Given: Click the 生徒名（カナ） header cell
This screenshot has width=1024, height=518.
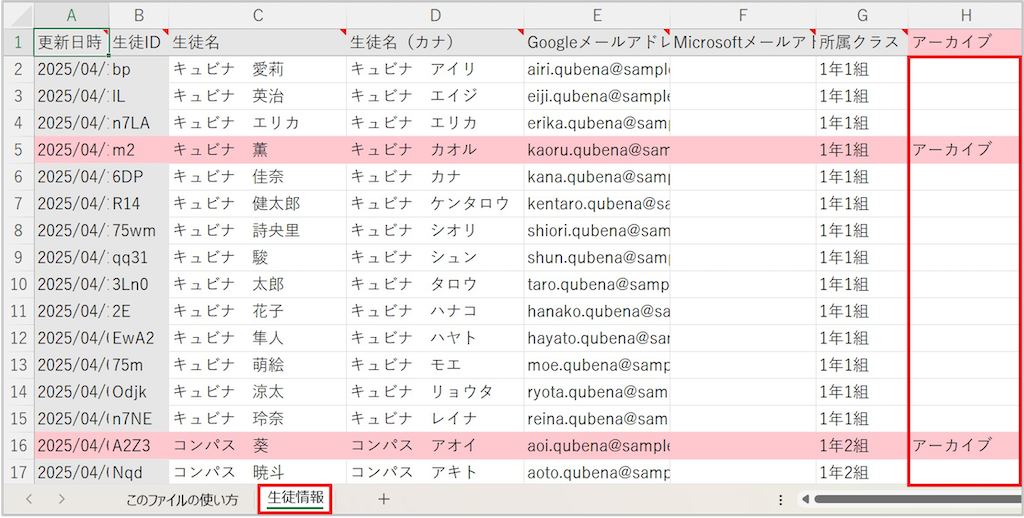Looking at the screenshot, I should point(435,42).
